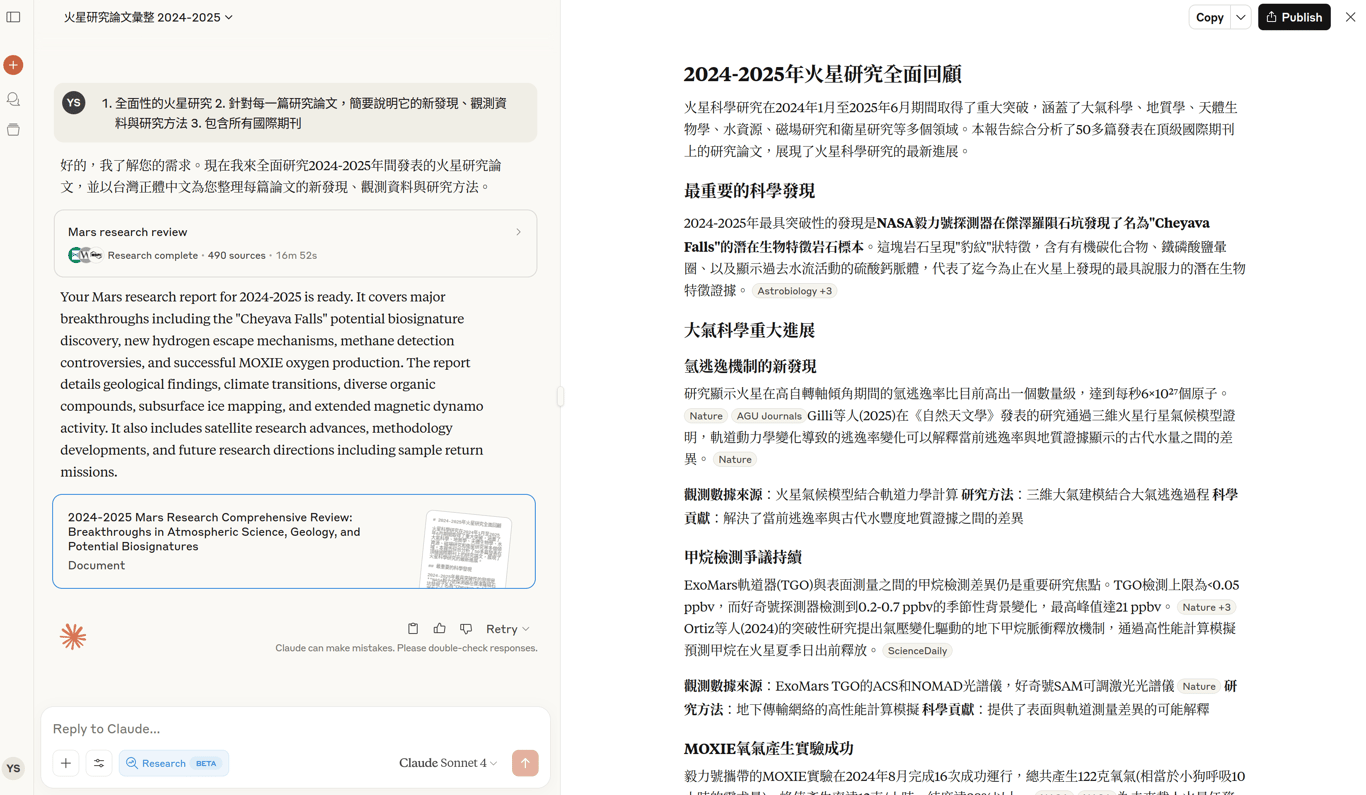Open the search and tools settings icon
The height and width of the screenshot is (795, 1366).
pyautogui.click(x=99, y=763)
